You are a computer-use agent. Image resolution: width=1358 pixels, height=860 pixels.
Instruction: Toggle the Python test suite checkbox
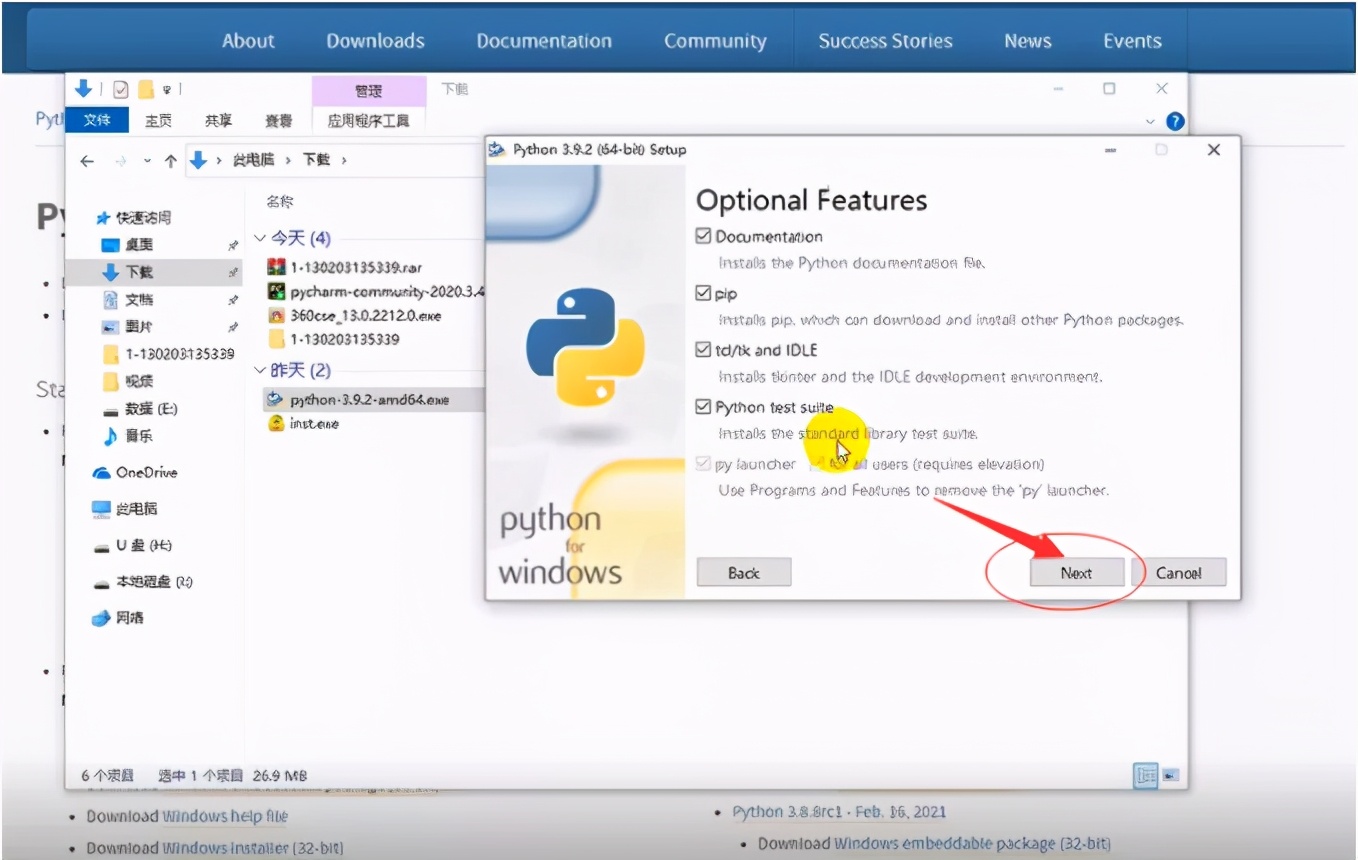[703, 407]
